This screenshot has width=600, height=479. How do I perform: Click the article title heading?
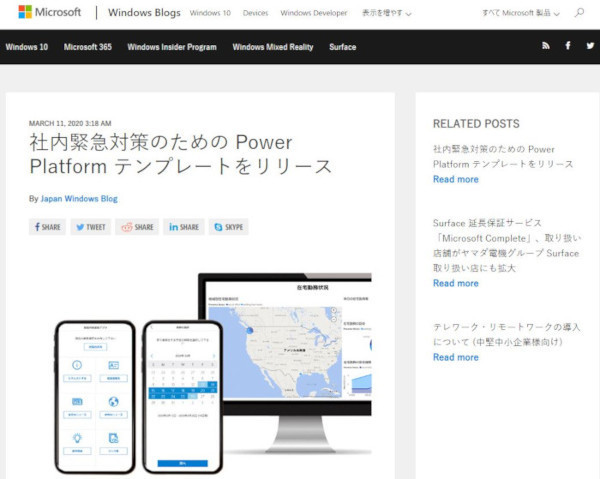coord(181,154)
